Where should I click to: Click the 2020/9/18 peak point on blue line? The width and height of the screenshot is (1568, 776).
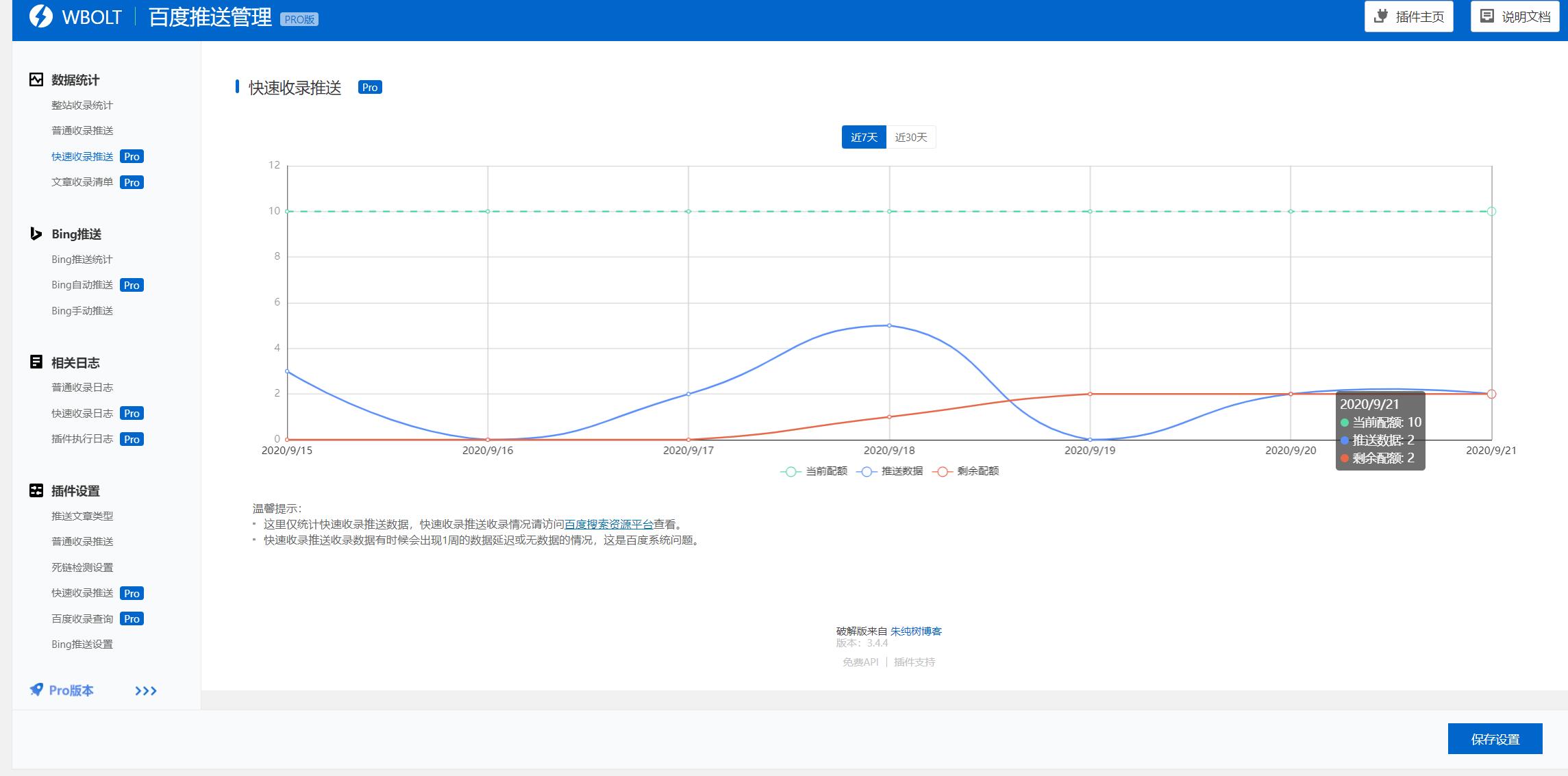coord(889,325)
